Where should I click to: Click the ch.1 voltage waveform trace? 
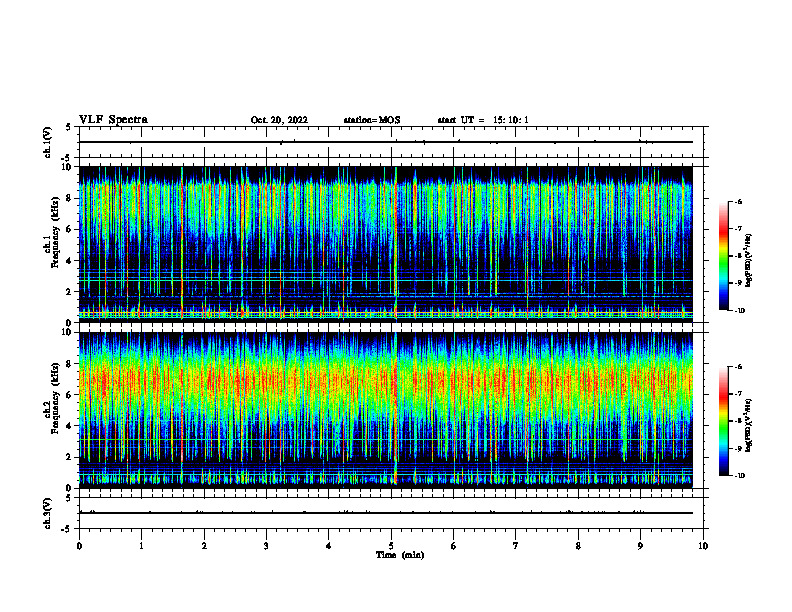(x=386, y=142)
